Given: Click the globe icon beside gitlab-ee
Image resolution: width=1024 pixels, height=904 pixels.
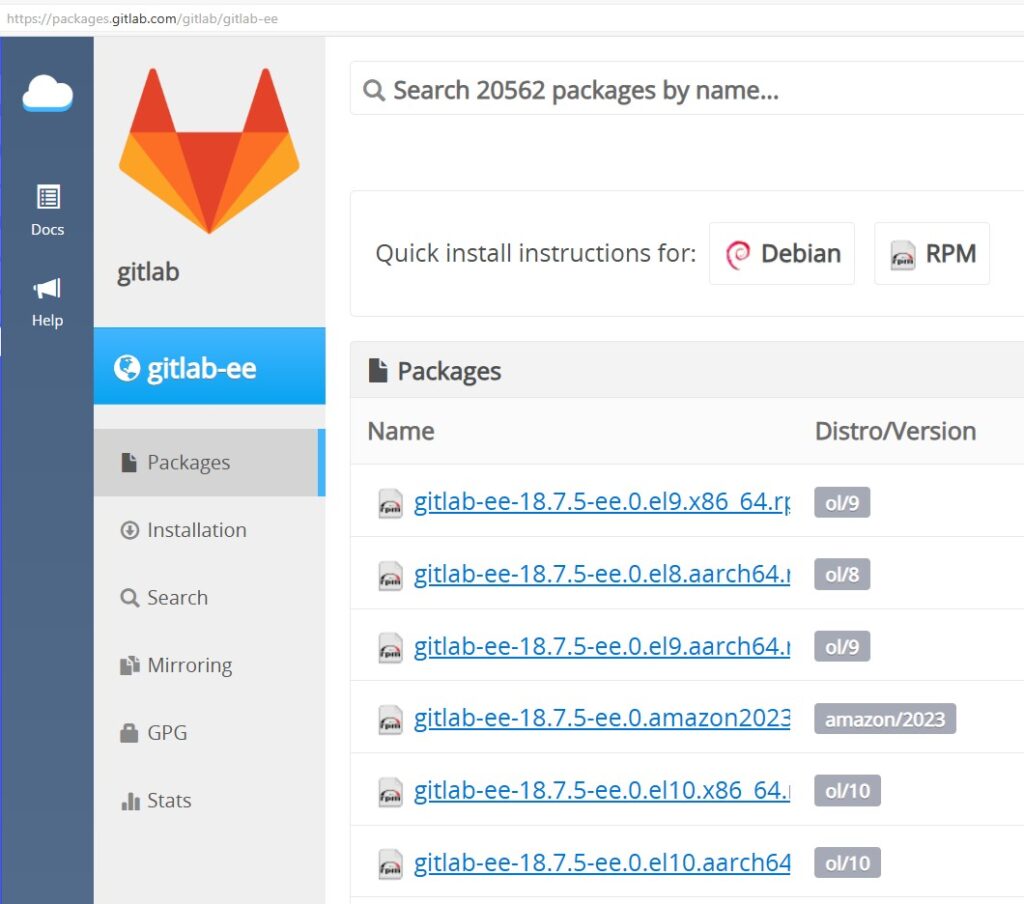Looking at the screenshot, I should point(127,368).
